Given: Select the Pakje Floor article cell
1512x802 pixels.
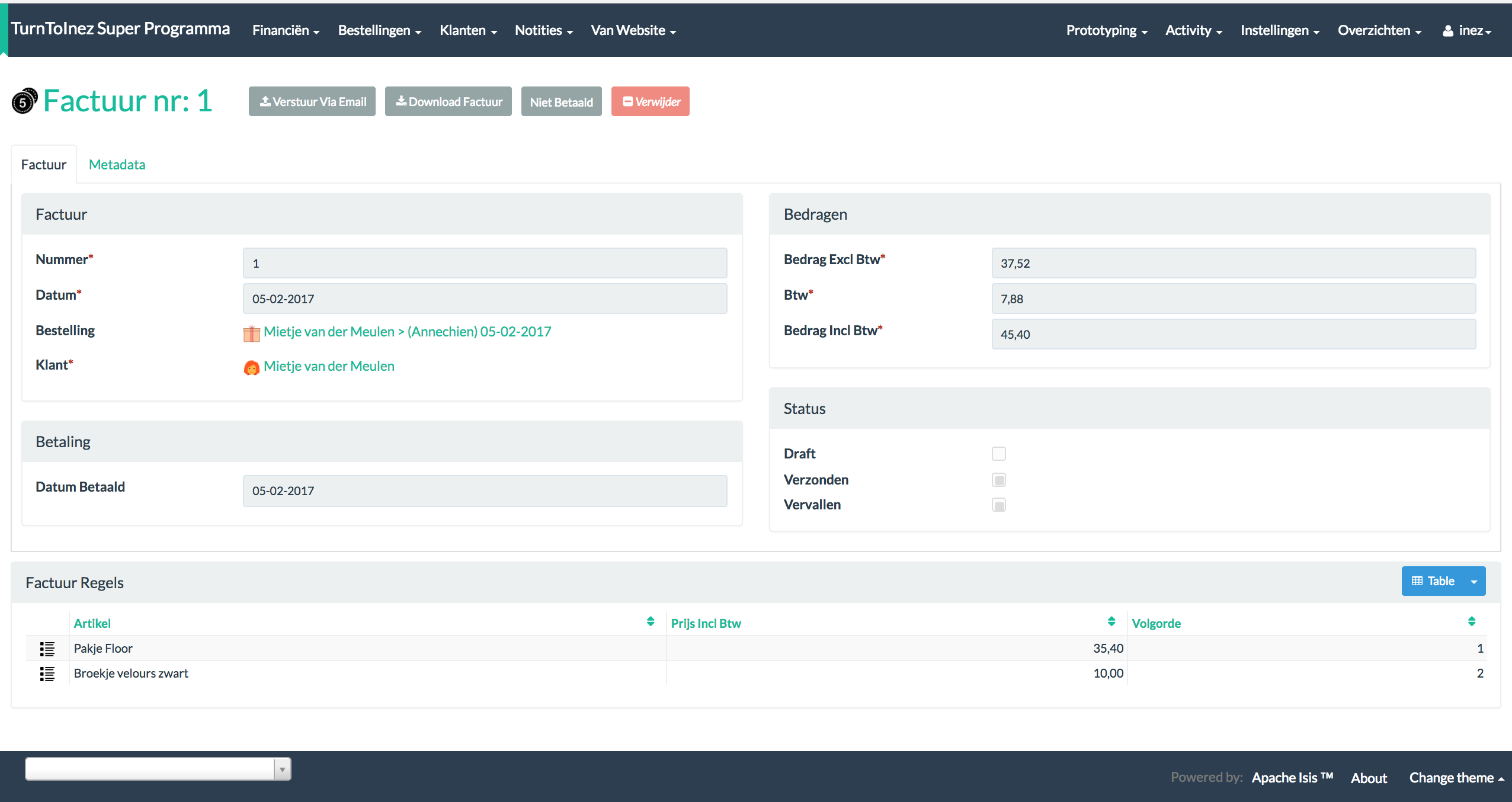Looking at the screenshot, I should [x=367, y=649].
